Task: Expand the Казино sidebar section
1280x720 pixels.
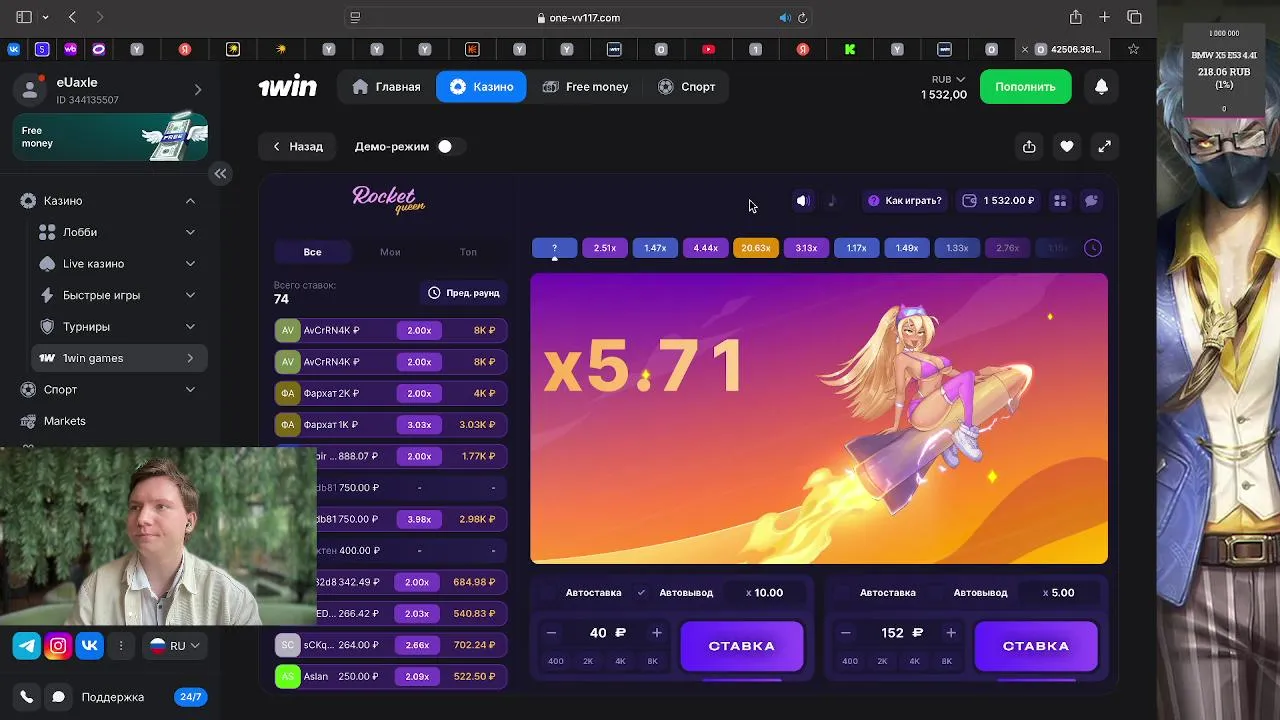Action: coord(190,201)
